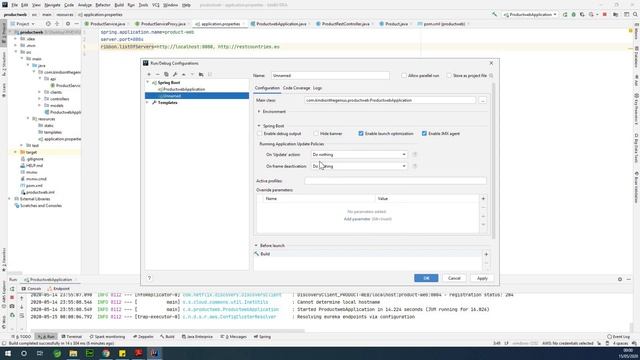The image size is (640, 360).
Task: Rerun the application in the Run panel
Action: point(12,289)
